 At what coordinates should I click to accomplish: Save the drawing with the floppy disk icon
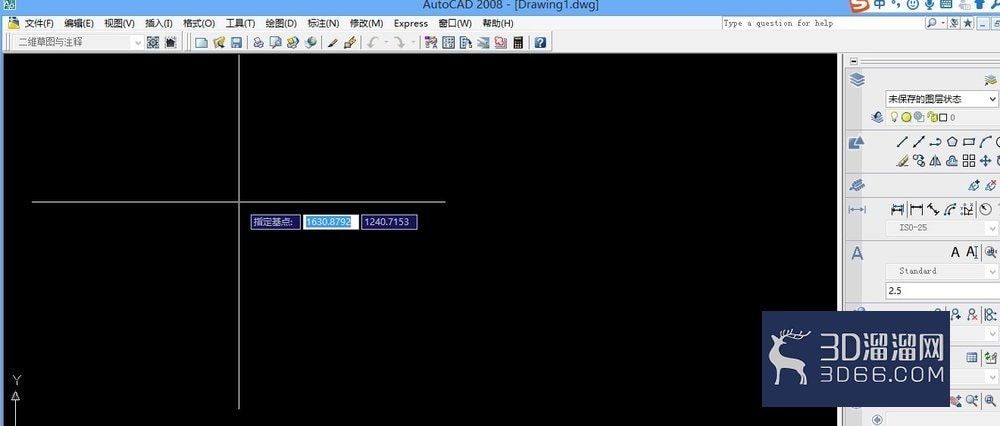pos(236,43)
